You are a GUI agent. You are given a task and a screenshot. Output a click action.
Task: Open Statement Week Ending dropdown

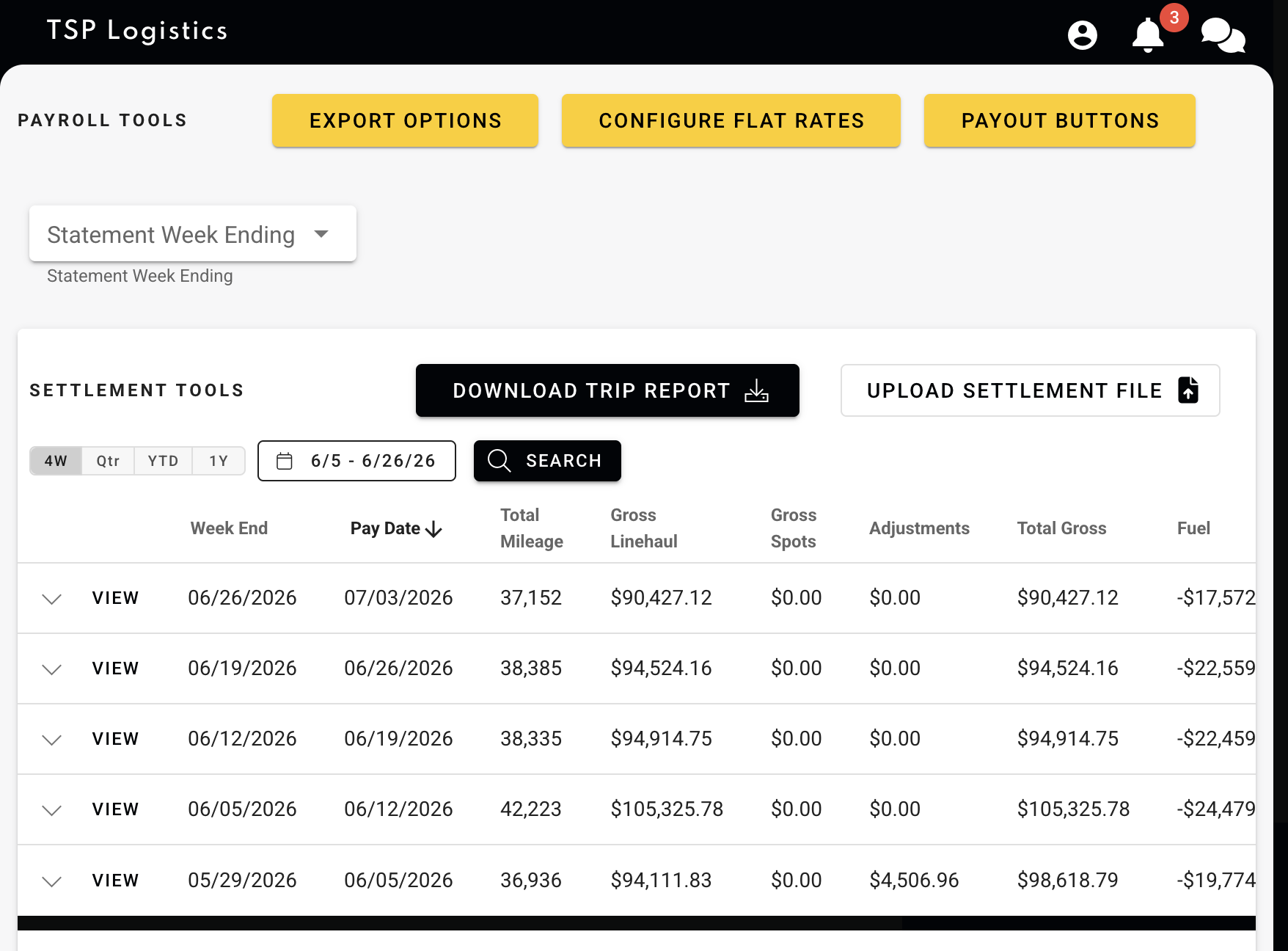point(193,233)
